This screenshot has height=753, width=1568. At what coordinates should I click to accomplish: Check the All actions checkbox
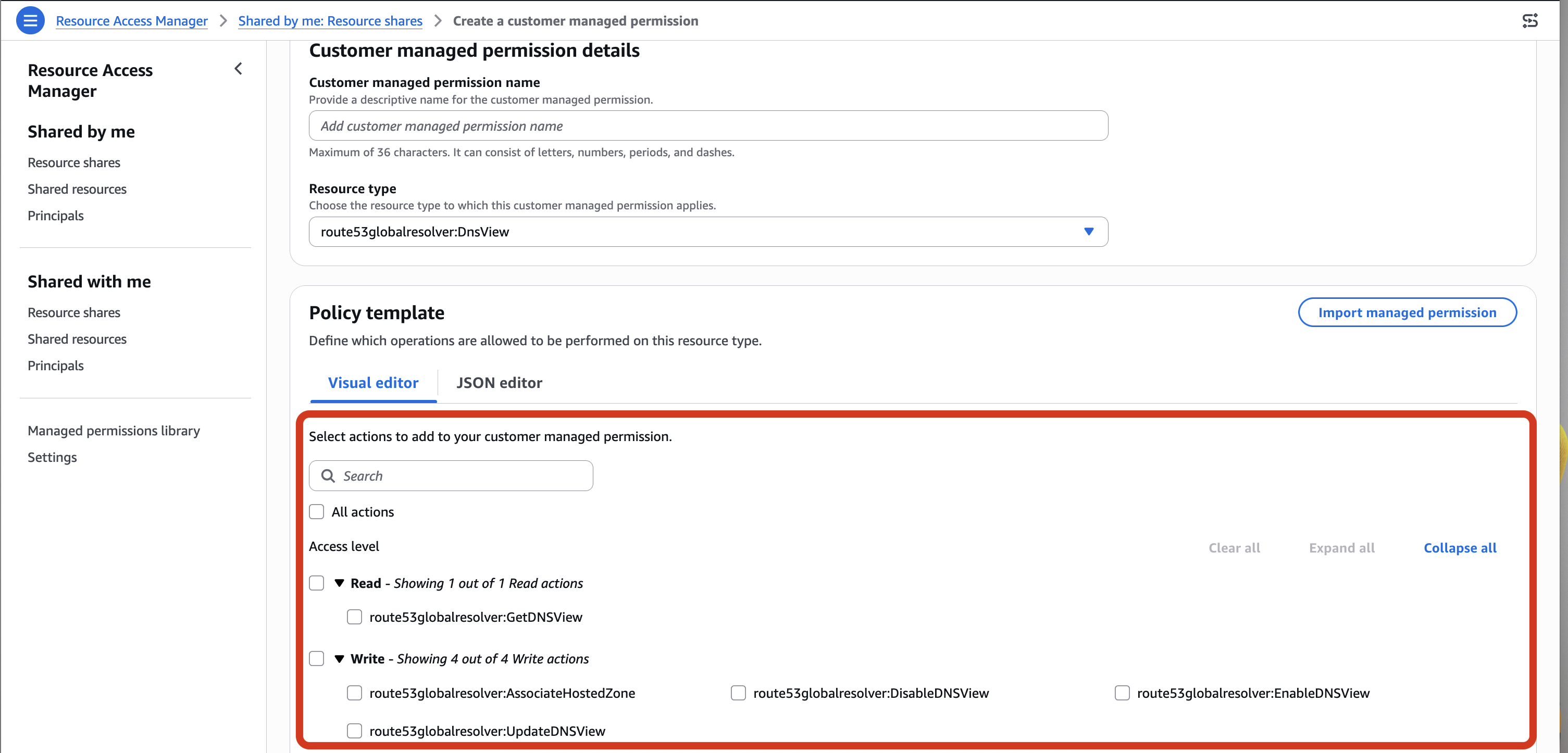pyautogui.click(x=317, y=511)
